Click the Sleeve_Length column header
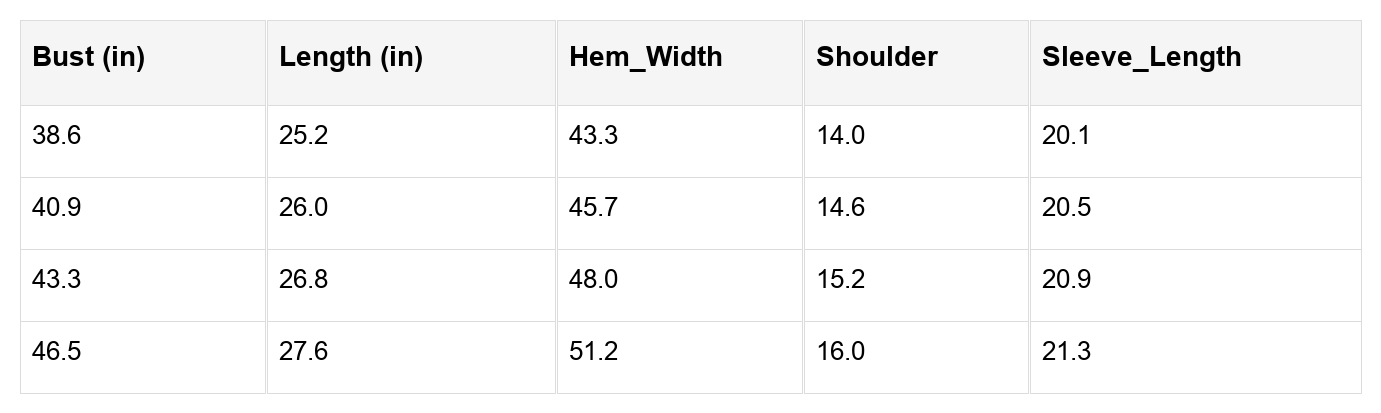 coord(1141,58)
